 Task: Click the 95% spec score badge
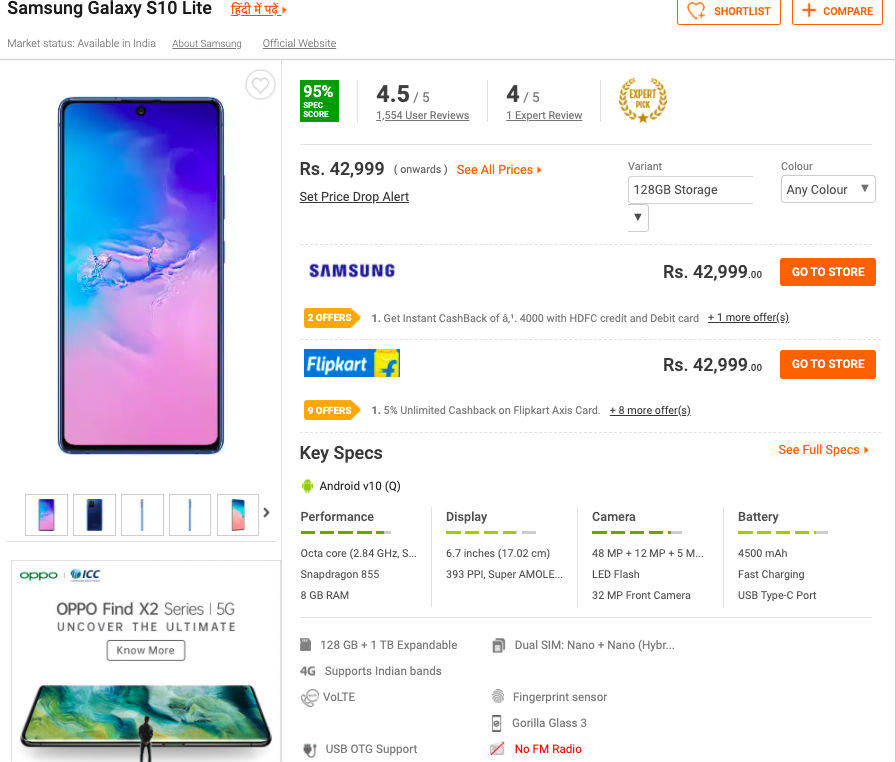tap(320, 101)
